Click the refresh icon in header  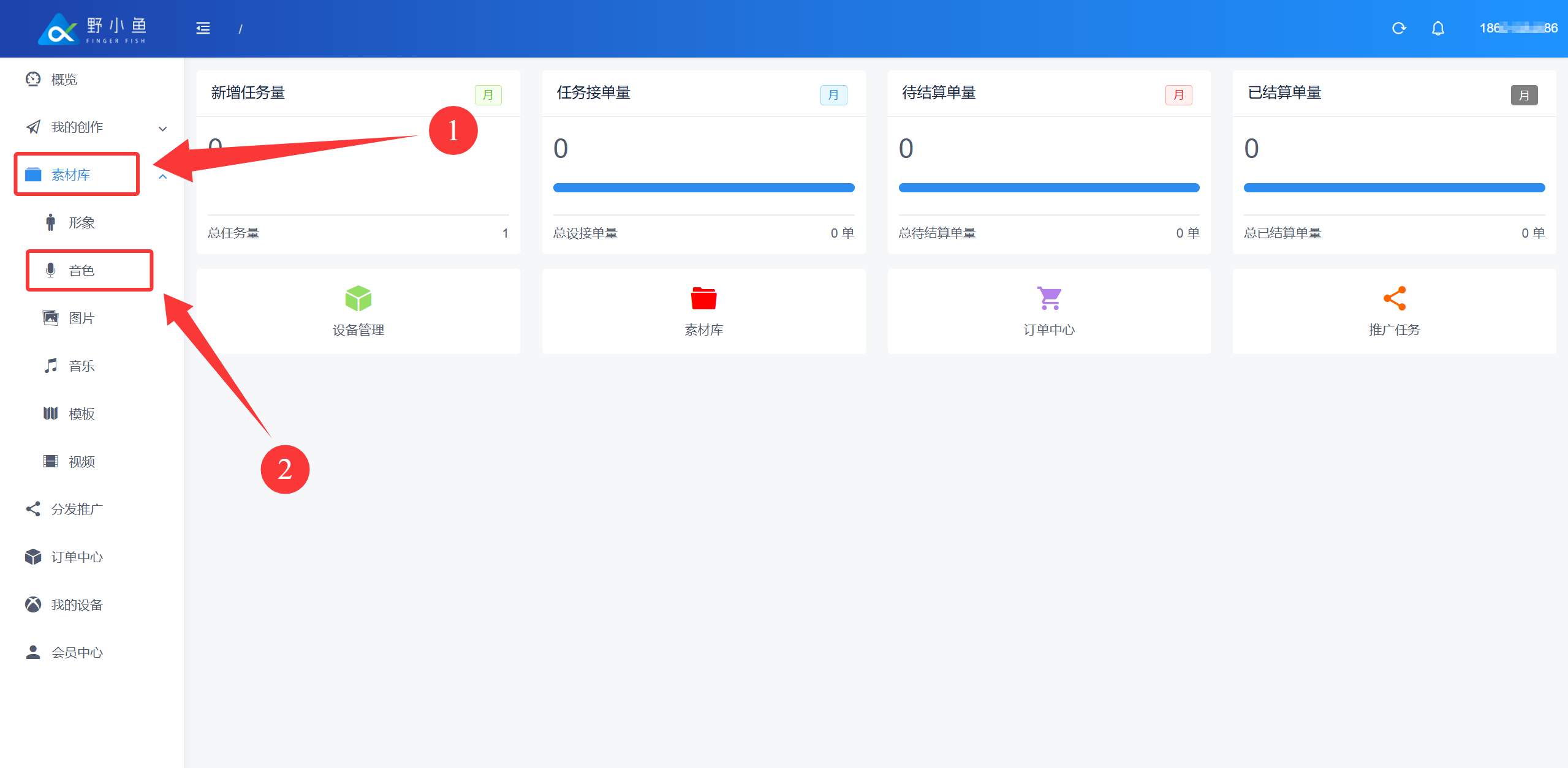click(1398, 28)
